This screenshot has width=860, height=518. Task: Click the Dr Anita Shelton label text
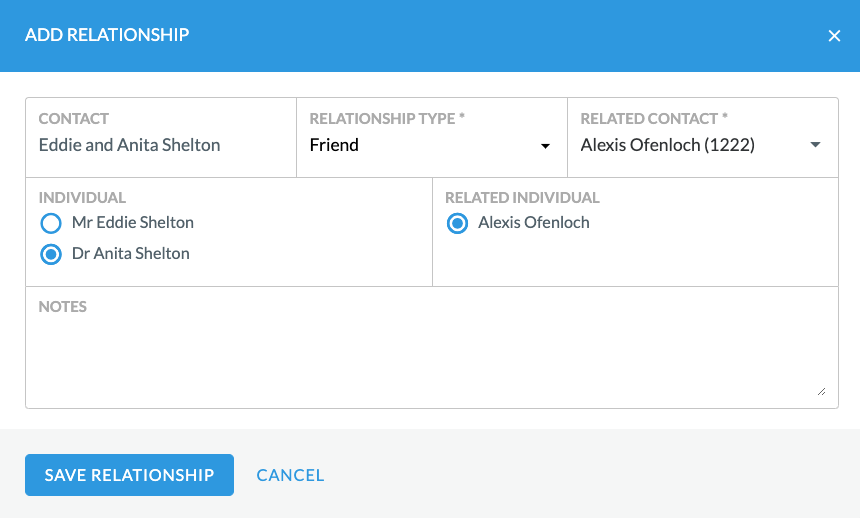[131, 253]
